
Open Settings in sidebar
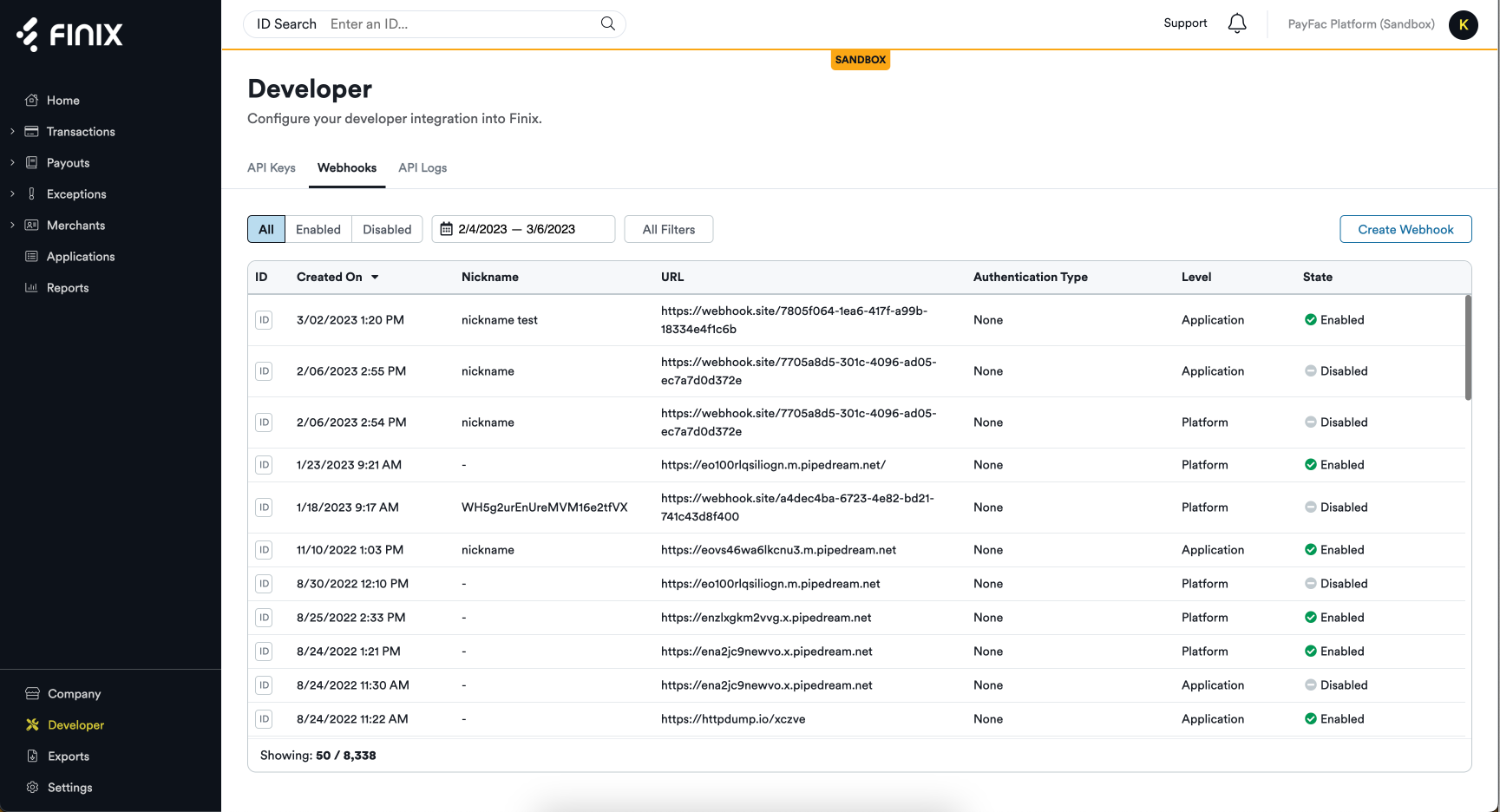(x=70, y=787)
